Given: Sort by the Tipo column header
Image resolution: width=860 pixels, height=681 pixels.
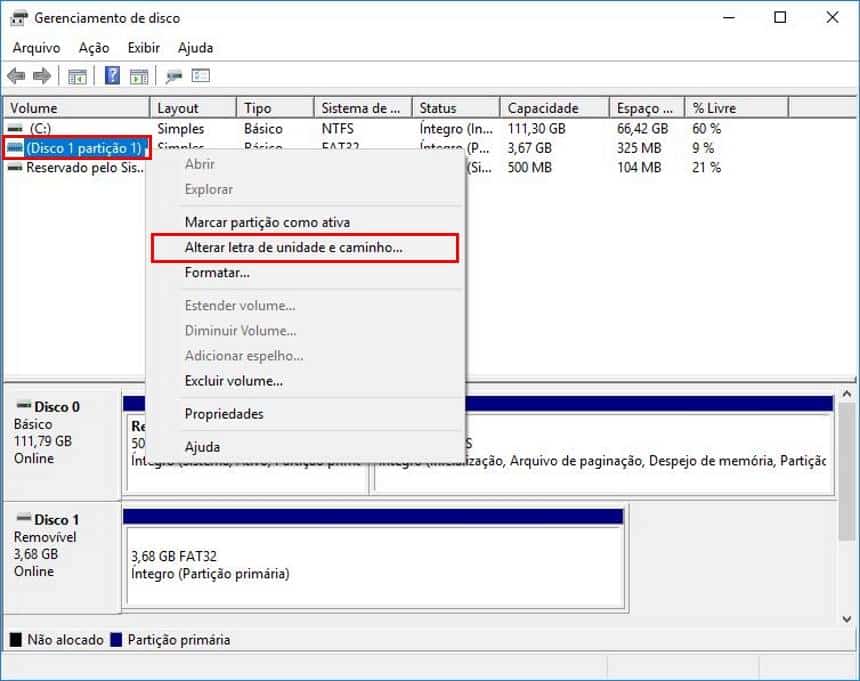Looking at the screenshot, I should click(276, 108).
